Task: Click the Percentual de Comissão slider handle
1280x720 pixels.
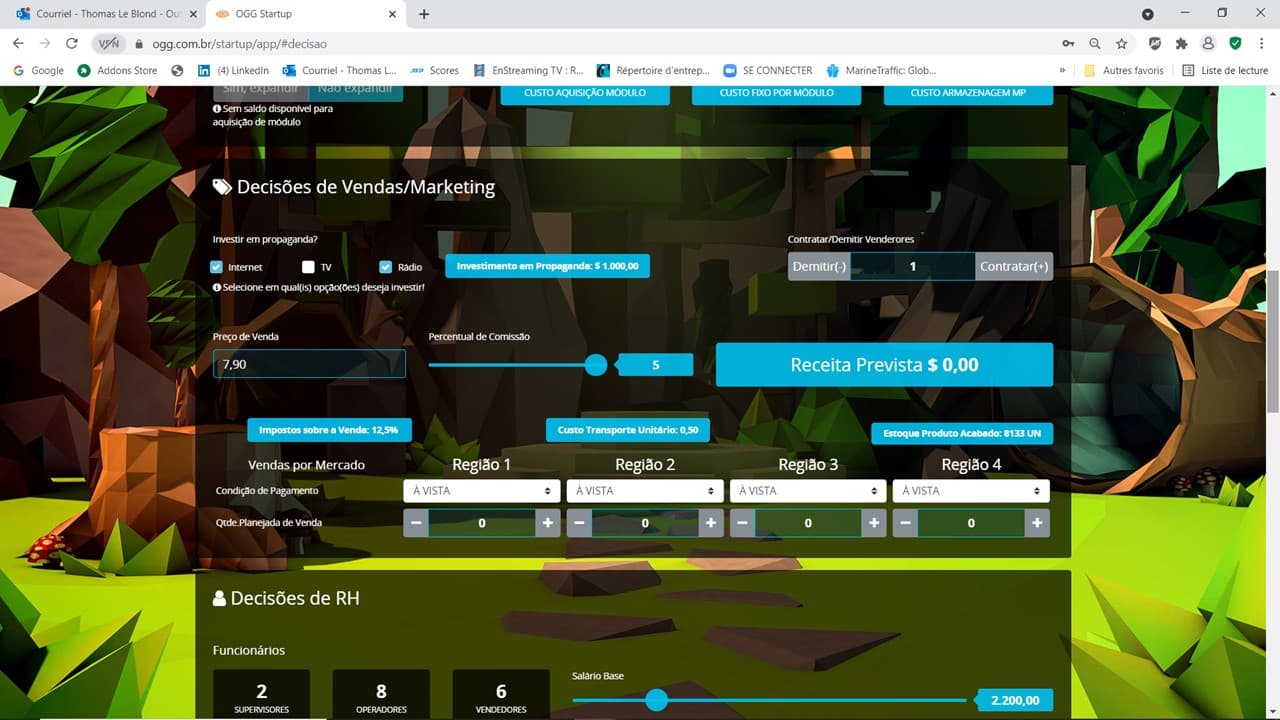Action: tap(596, 365)
